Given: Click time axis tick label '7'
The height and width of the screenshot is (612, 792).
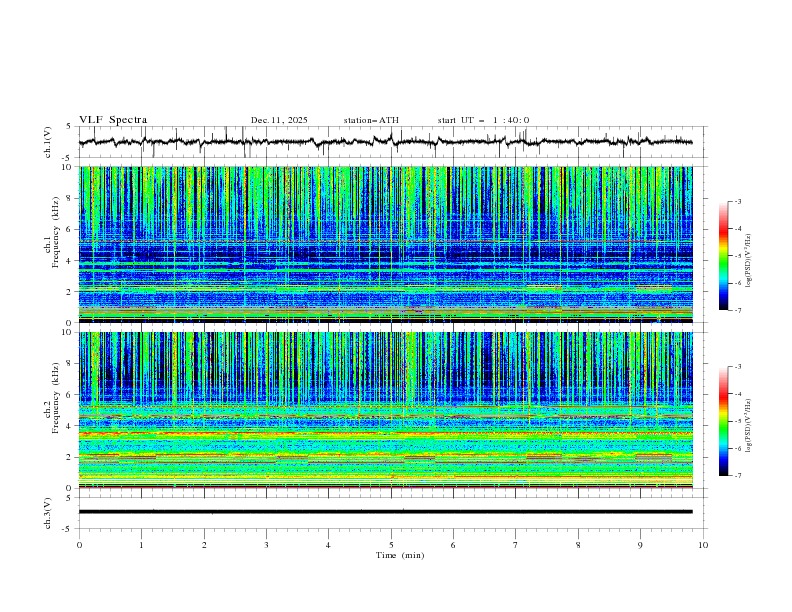Looking at the screenshot, I should [516, 545].
